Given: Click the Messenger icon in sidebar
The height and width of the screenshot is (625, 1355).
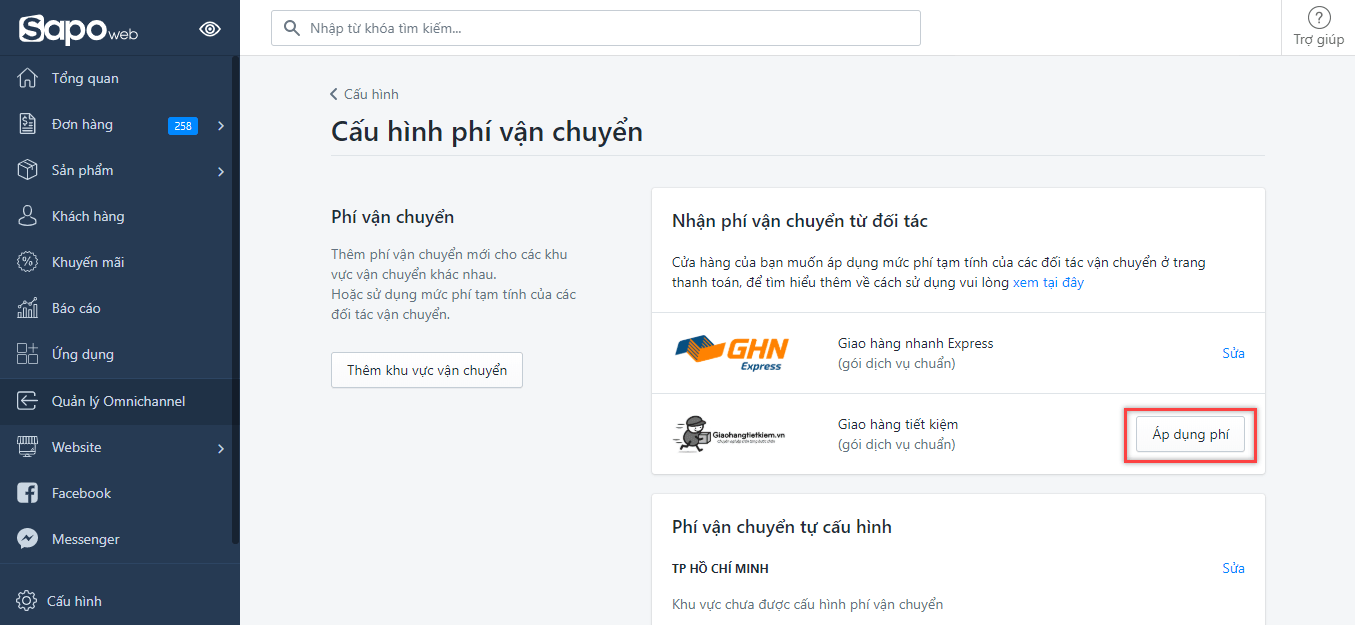Looking at the screenshot, I should 27,539.
